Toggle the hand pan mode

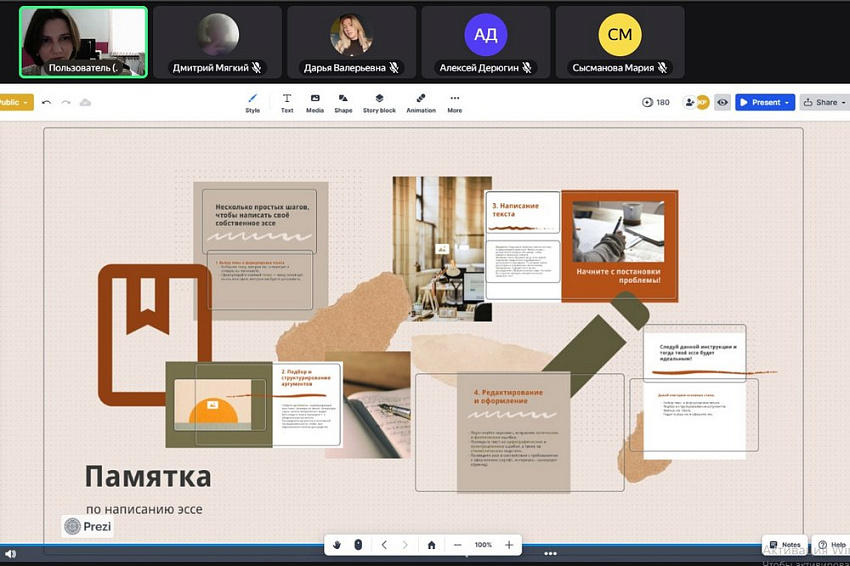pyautogui.click(x=337, y=545)
